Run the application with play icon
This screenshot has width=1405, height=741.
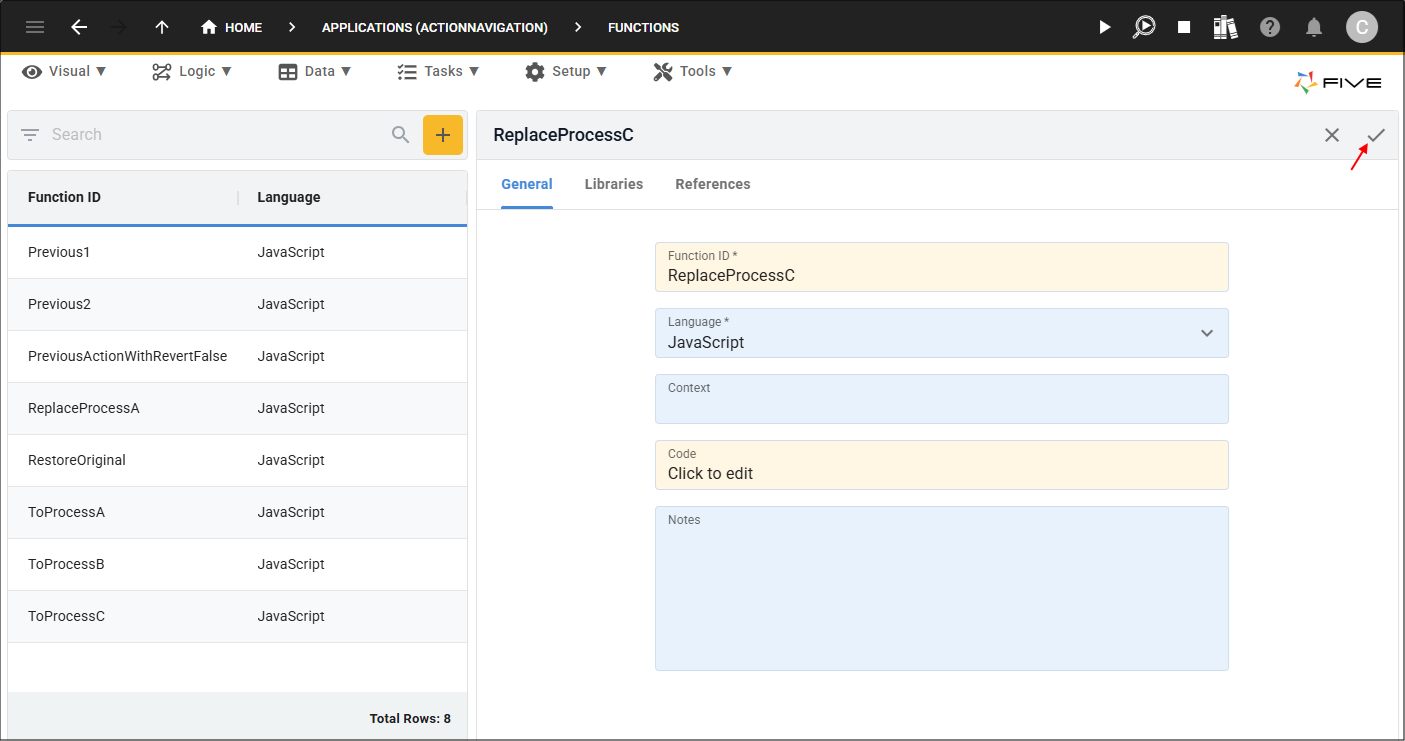[x=1105, y=27]
